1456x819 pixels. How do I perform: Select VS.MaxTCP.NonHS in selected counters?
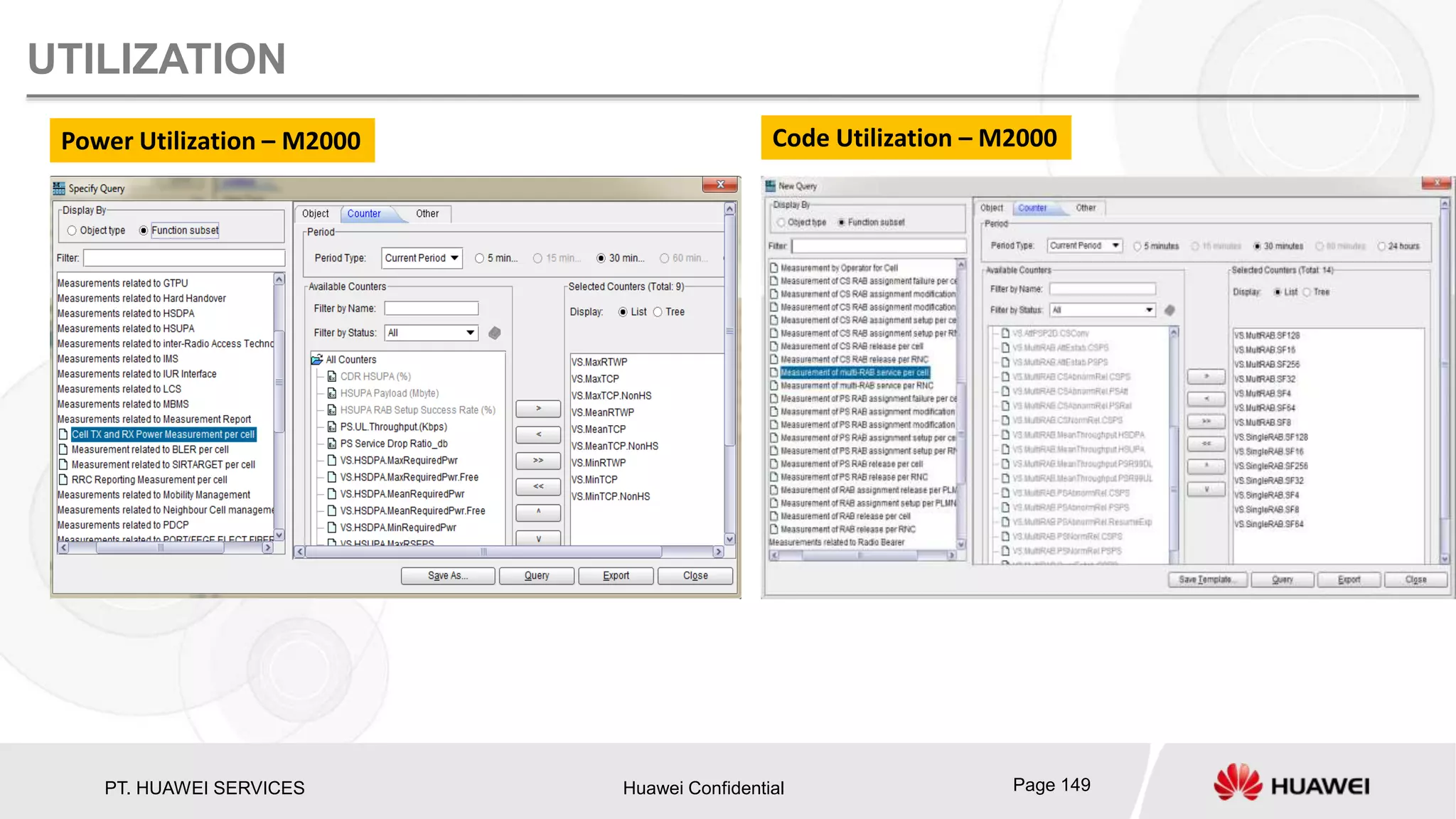pyautogui.click(x=612, y=396)
